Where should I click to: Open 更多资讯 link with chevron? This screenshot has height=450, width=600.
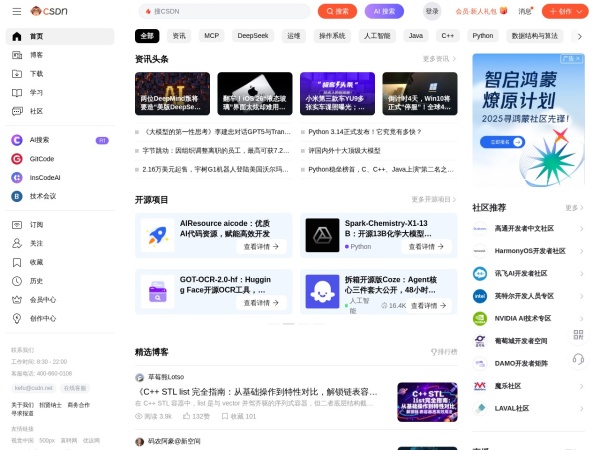(439, 59)
